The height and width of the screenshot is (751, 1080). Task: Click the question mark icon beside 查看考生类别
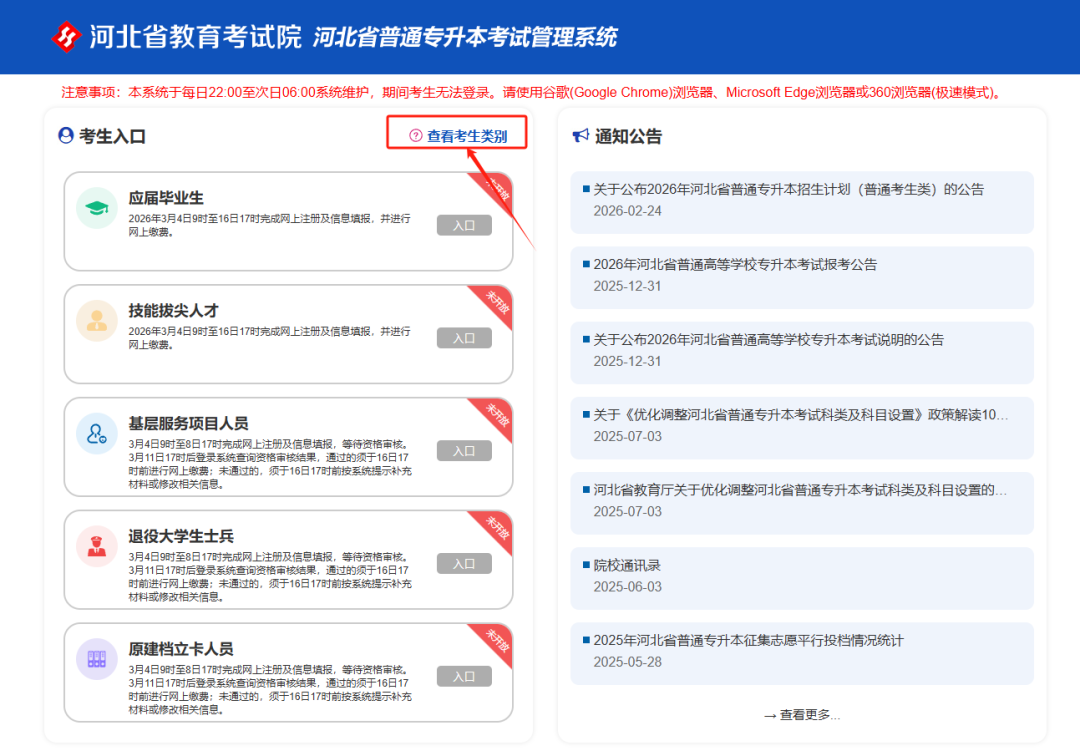tap(416, 136)
